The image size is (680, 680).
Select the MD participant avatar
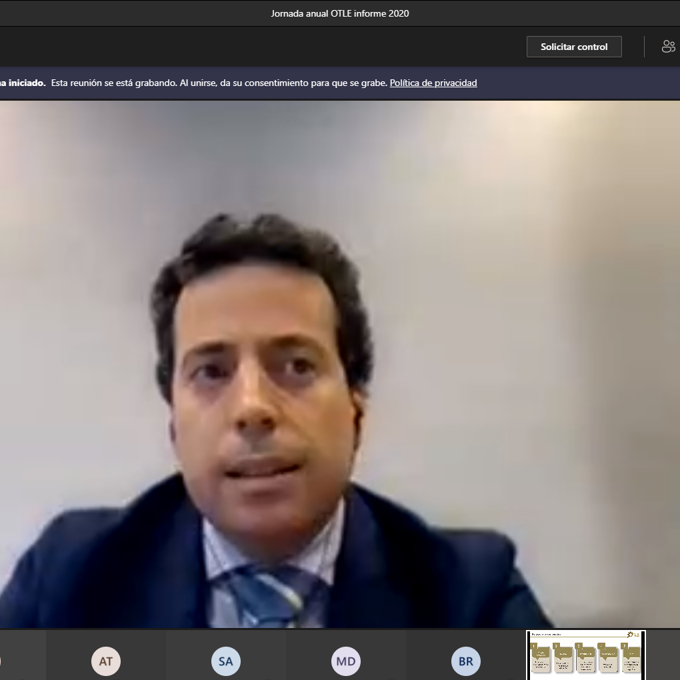[346, 661]
